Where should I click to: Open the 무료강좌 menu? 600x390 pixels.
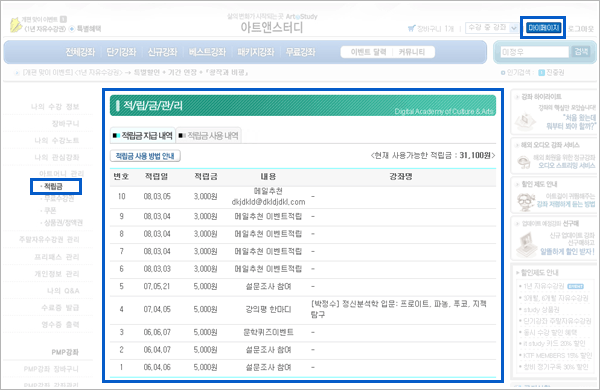301,52
